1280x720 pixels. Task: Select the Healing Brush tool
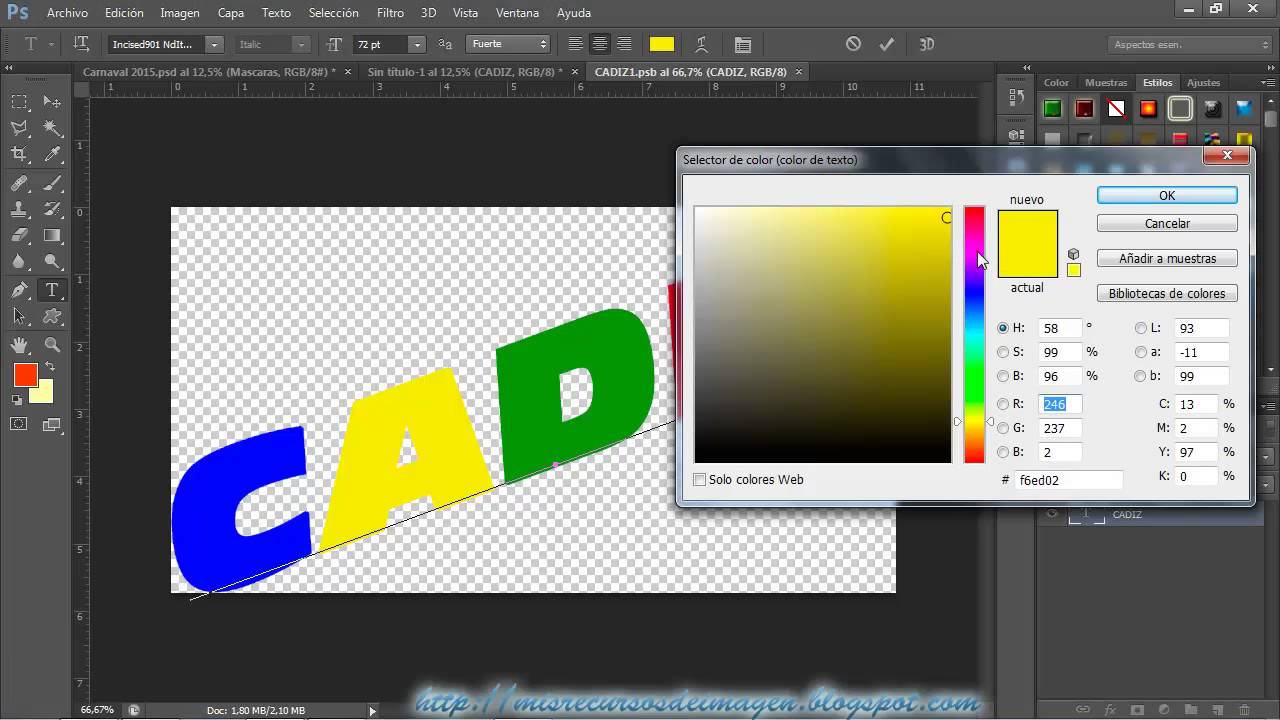[x=19, y=184]
